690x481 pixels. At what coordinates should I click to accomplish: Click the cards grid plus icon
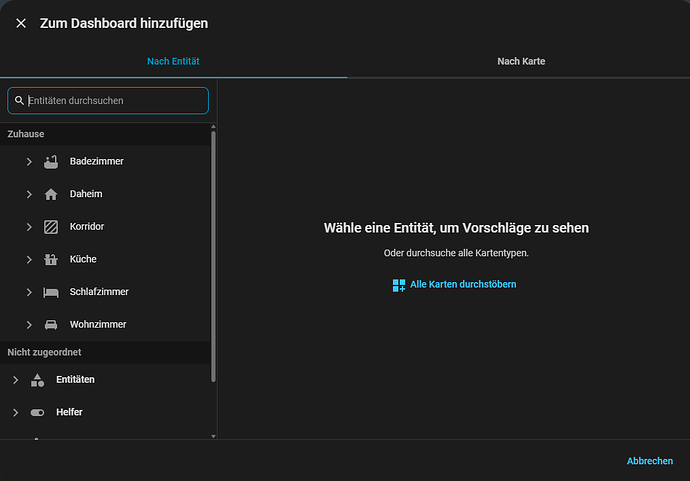coord(399,285)
